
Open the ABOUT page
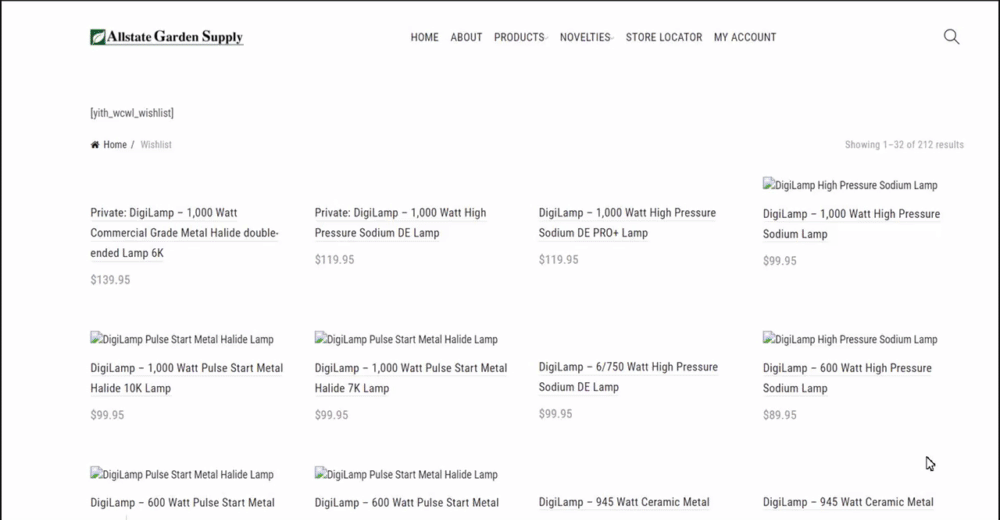466,37
